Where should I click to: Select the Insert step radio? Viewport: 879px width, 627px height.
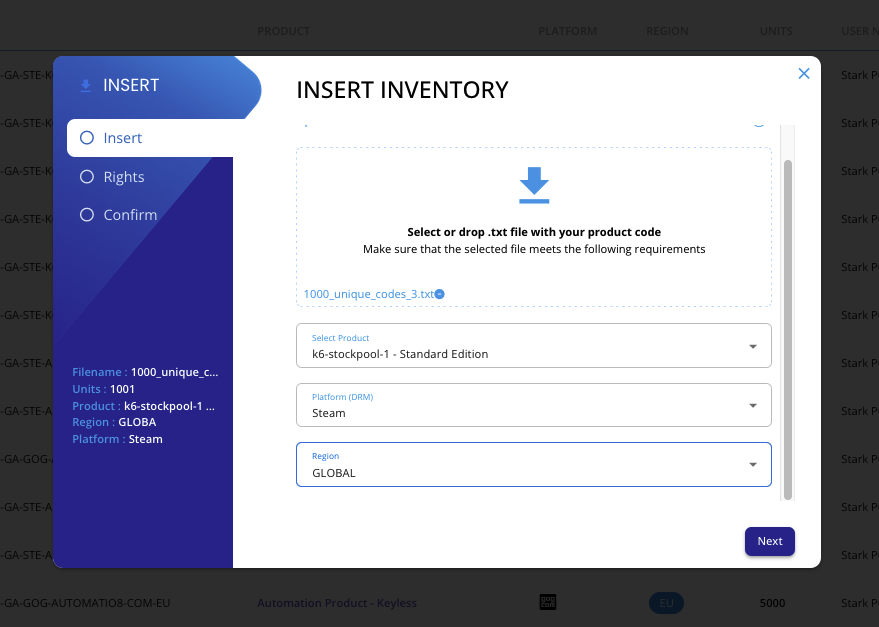87,138
